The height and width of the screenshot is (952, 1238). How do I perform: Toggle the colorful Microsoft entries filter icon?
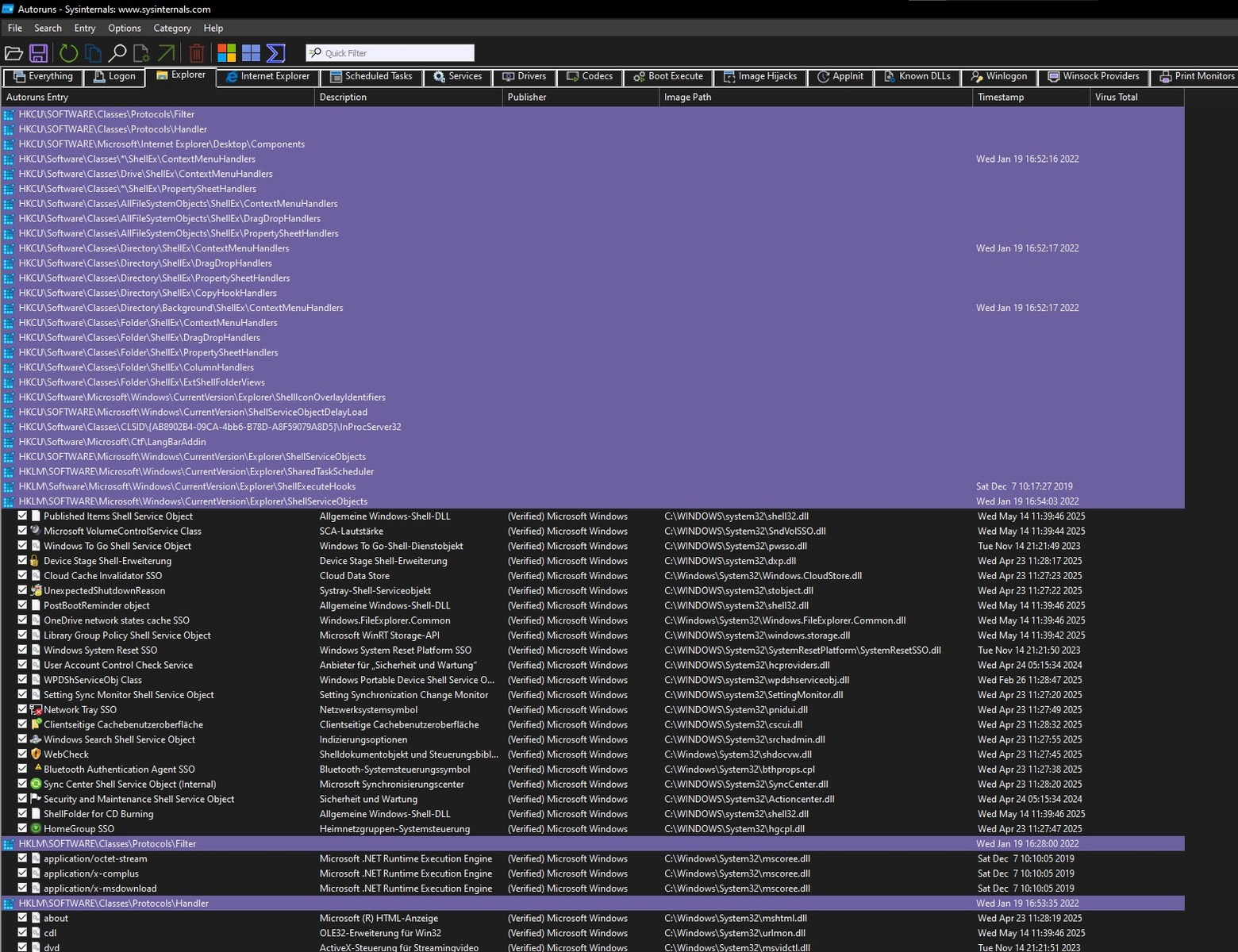coord(227,53)
